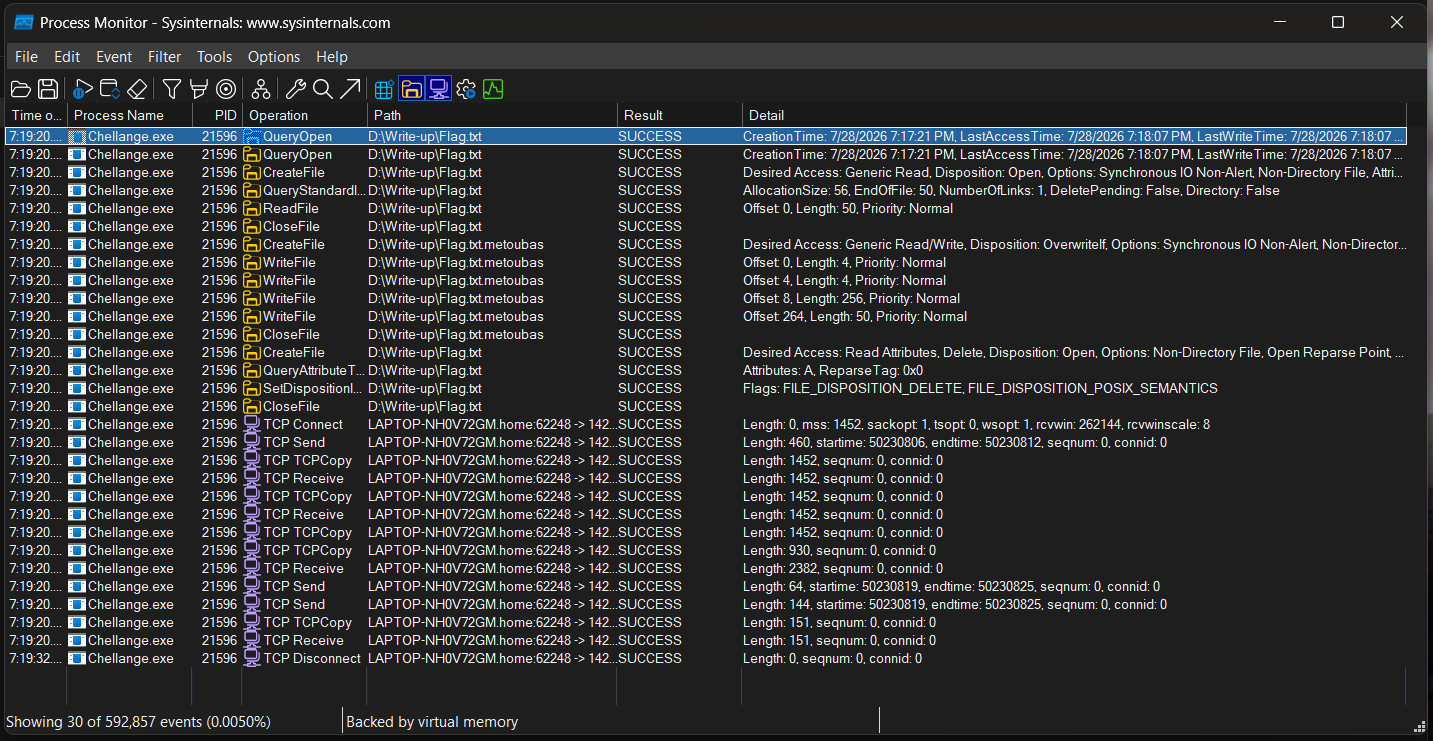The width and height of the screenshot is (1433, 741).
Task: Click the Process Monitor title bar app icon
Action: pyautogui.click(x=23, y=22)
